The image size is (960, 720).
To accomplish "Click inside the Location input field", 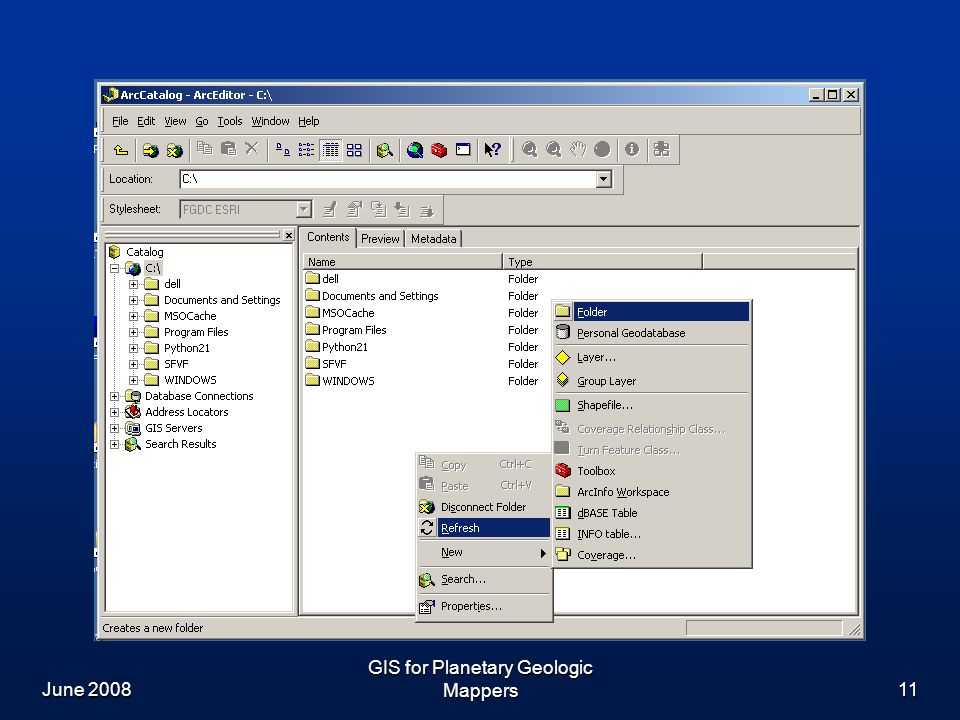I will (x=388, y=179).
